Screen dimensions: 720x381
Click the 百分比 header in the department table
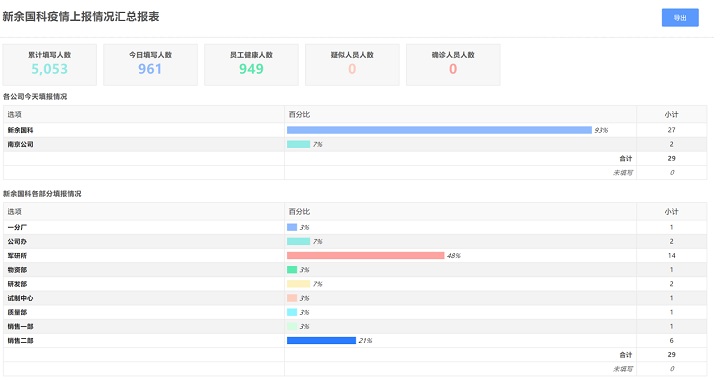click(x=299, y=212)
